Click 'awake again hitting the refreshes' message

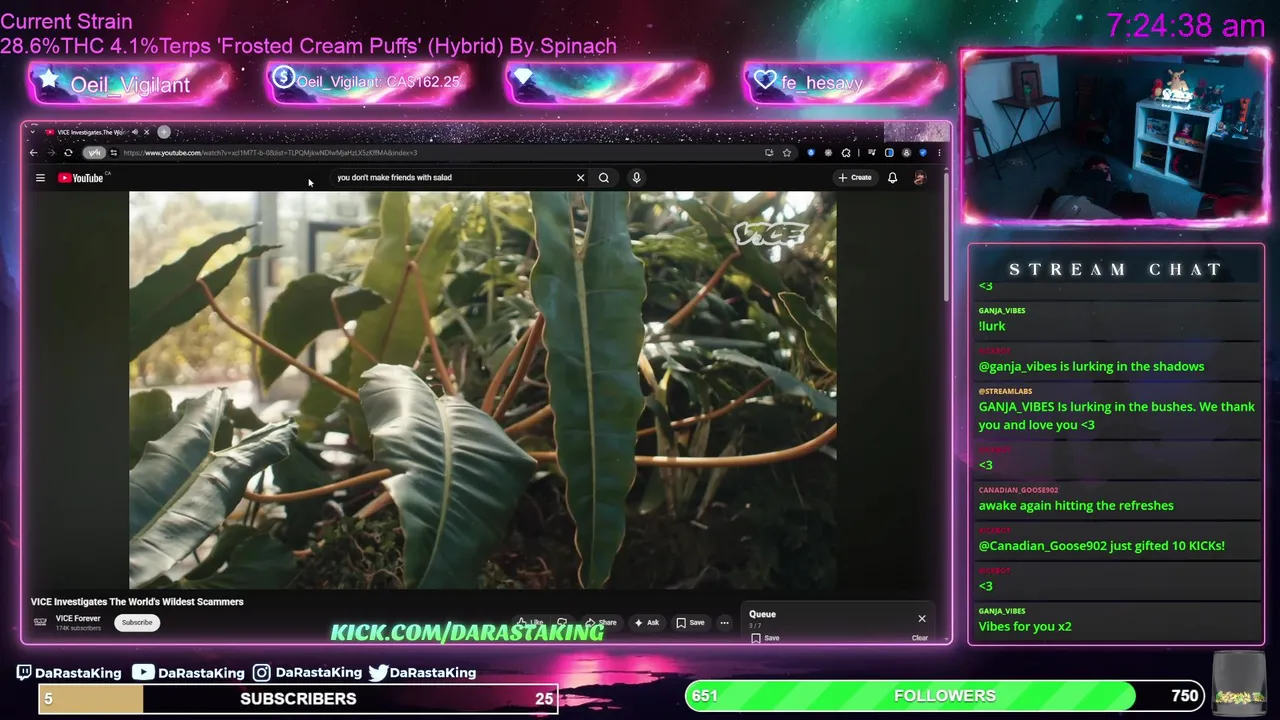click(1076, 506)
